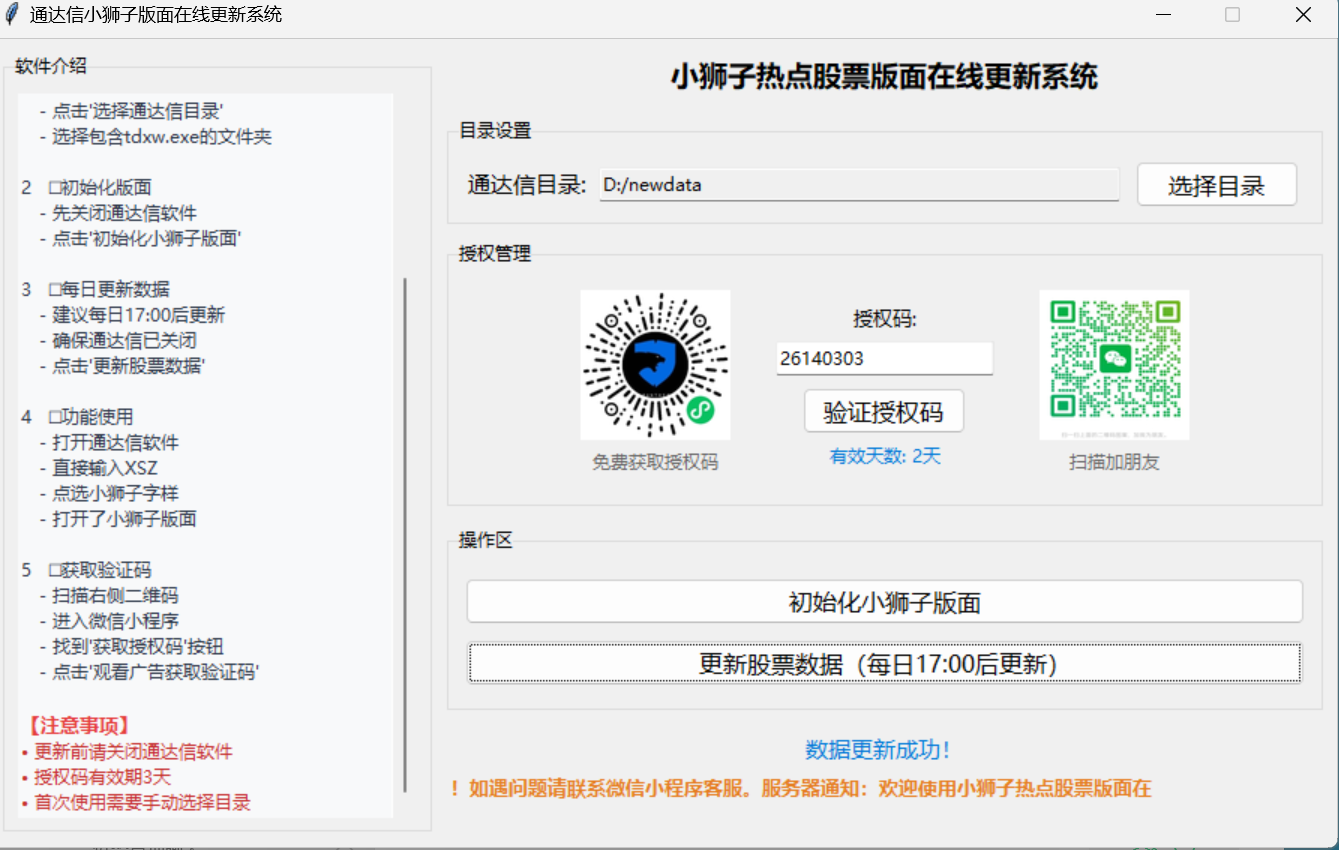
Task: Click the line 确保通达信已关闭
Action: point(117,340)
